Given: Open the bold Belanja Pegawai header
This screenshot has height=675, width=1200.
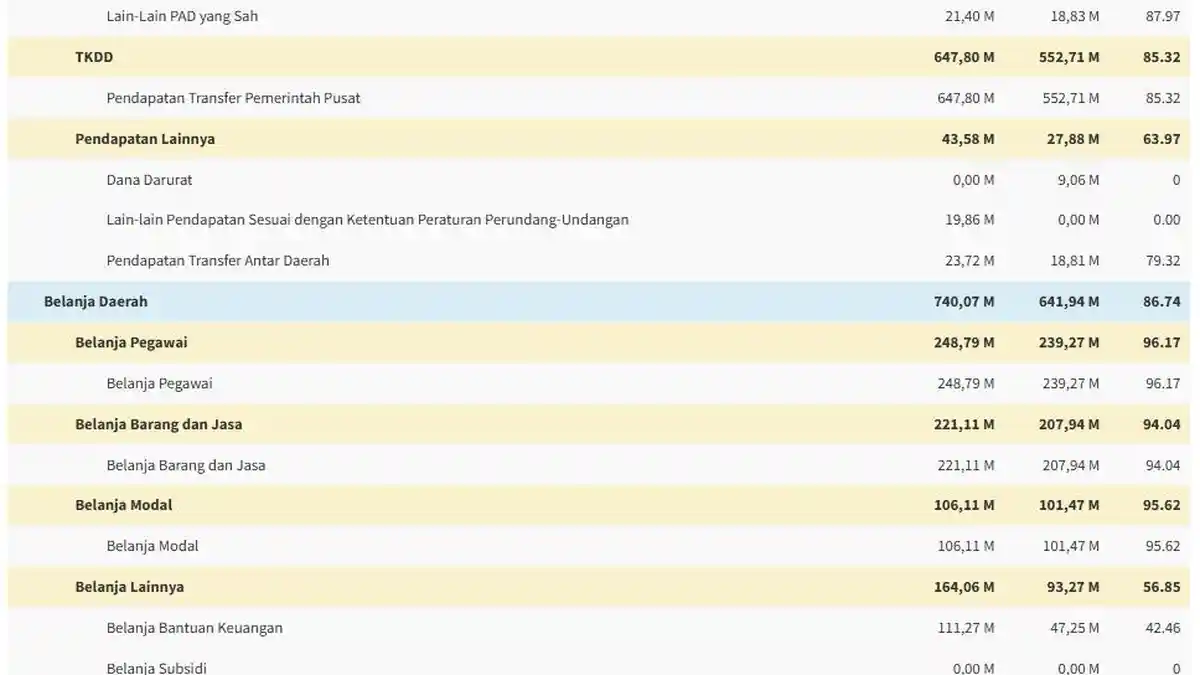Looking at the screenshot, I should click(599, 342).
